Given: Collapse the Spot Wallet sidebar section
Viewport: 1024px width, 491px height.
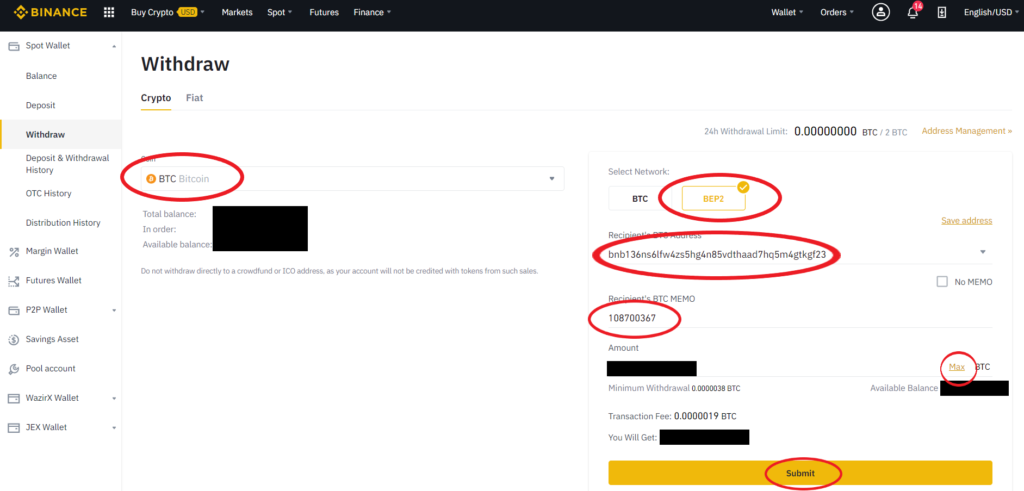Looking at the screenshot, I should [114, 46].
